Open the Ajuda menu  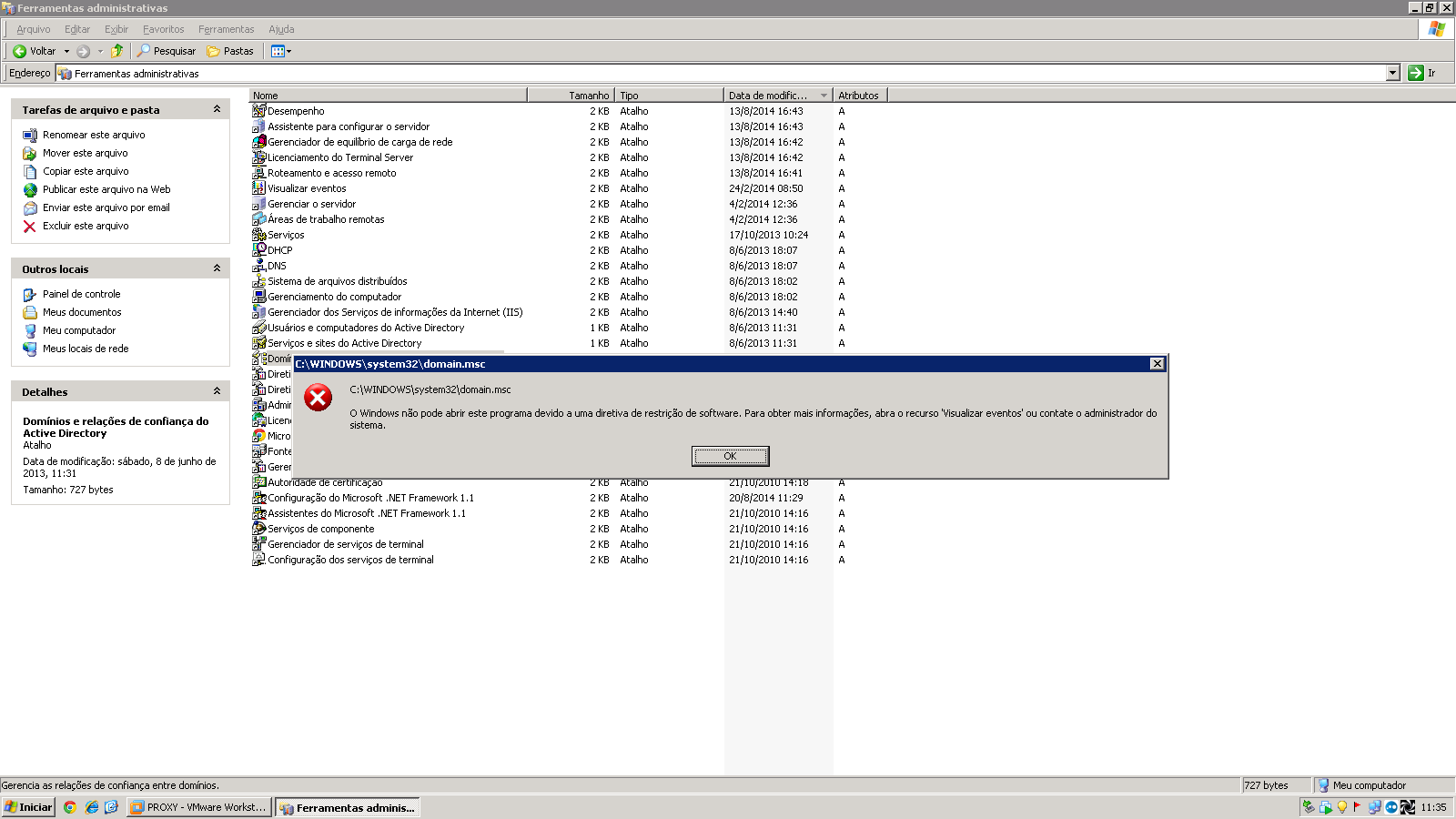click(281, 29)
